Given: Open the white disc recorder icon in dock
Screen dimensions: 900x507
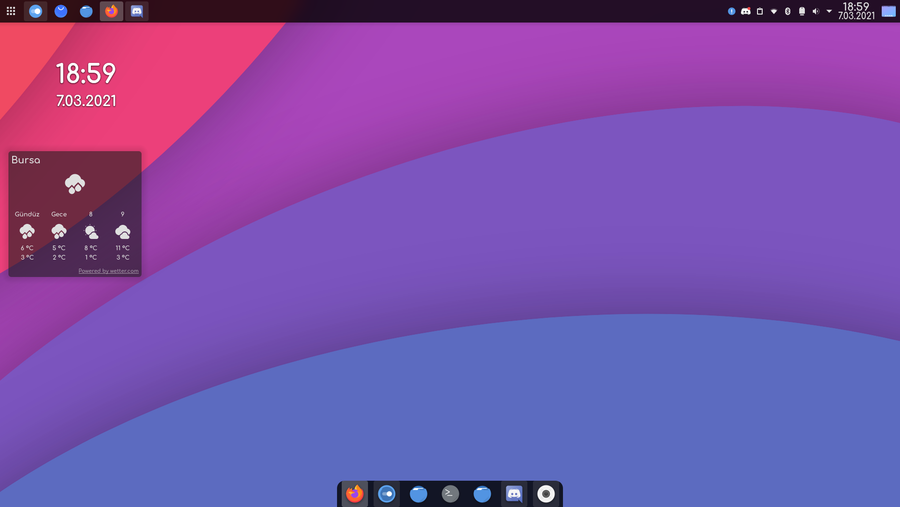Looking at the screenshot, I should tap(546, 494).
